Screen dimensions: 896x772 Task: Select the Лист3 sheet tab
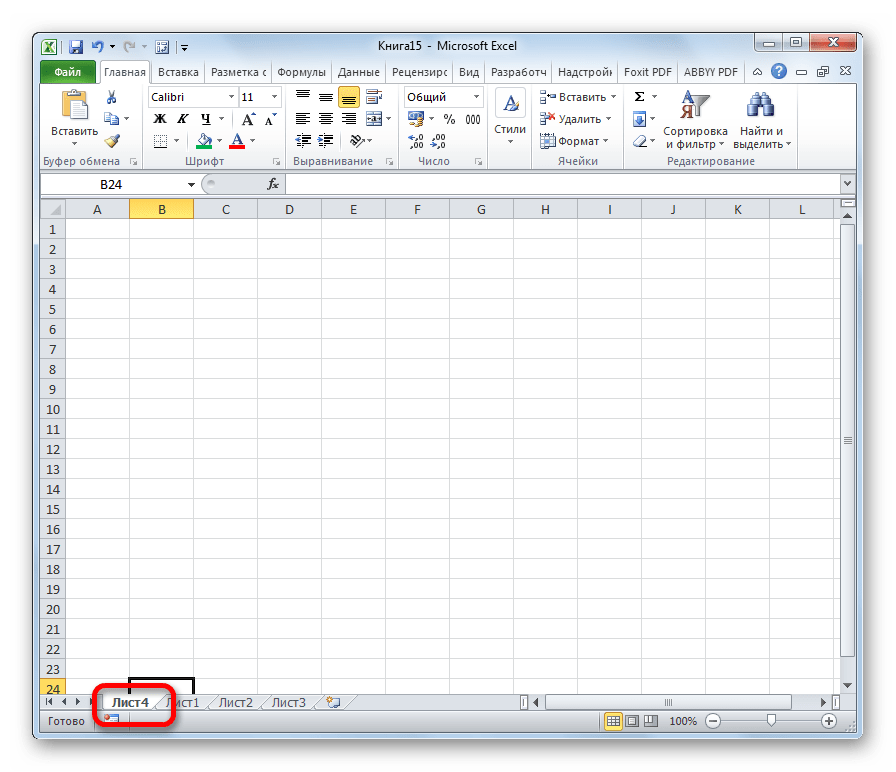pos(289,702)
